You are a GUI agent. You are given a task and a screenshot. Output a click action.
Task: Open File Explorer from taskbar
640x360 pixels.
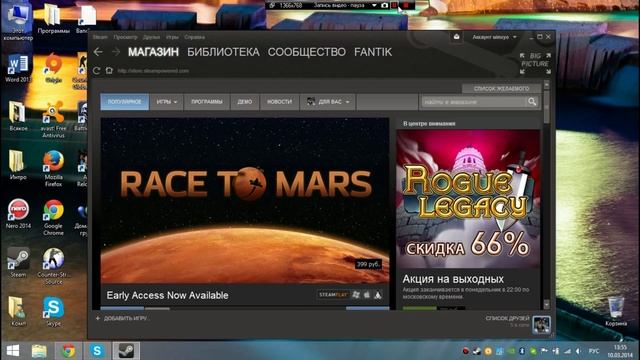click(x=40, y=351)
